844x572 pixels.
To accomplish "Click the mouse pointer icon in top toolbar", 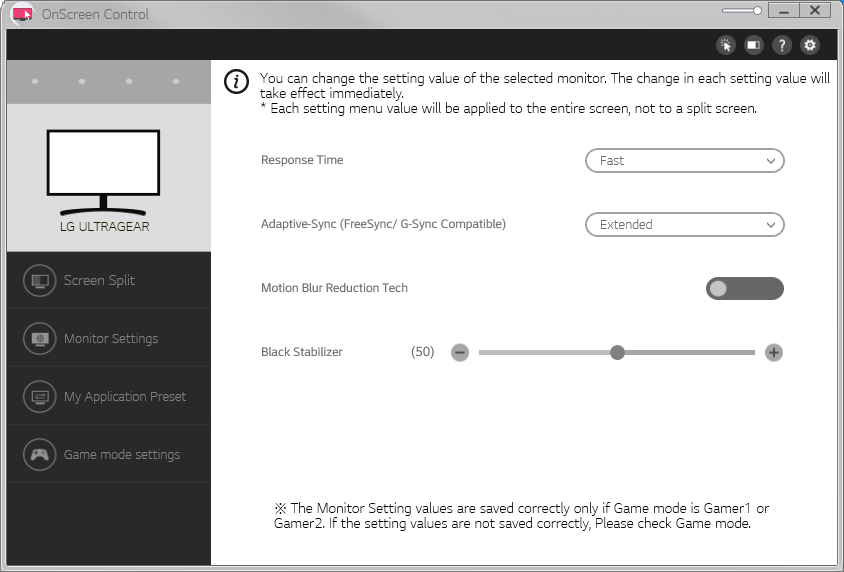I will [726, 45].
